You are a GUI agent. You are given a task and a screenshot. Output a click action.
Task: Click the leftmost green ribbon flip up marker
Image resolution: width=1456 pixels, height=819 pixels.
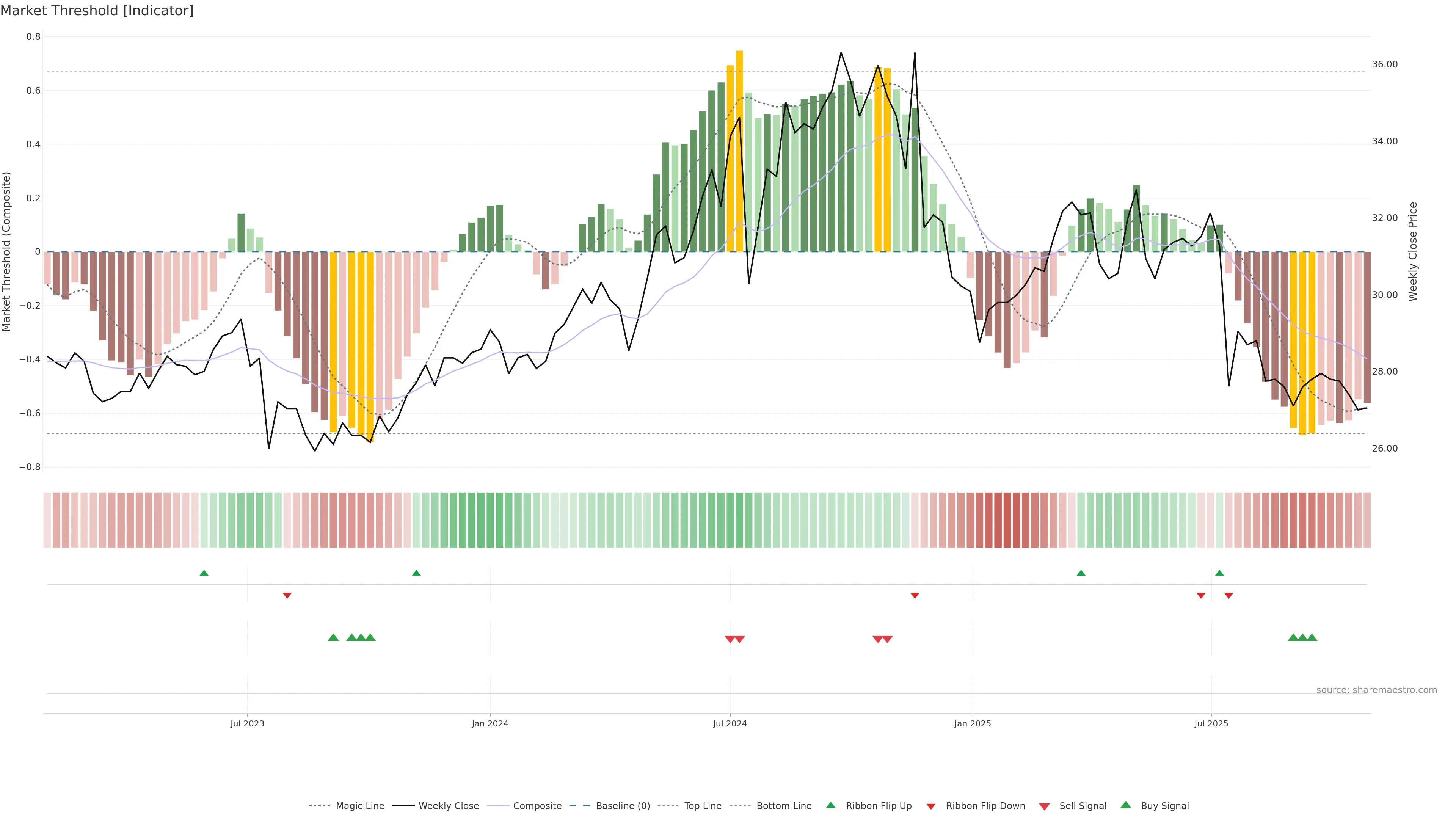pyautogui.click(x=204, y=573)
